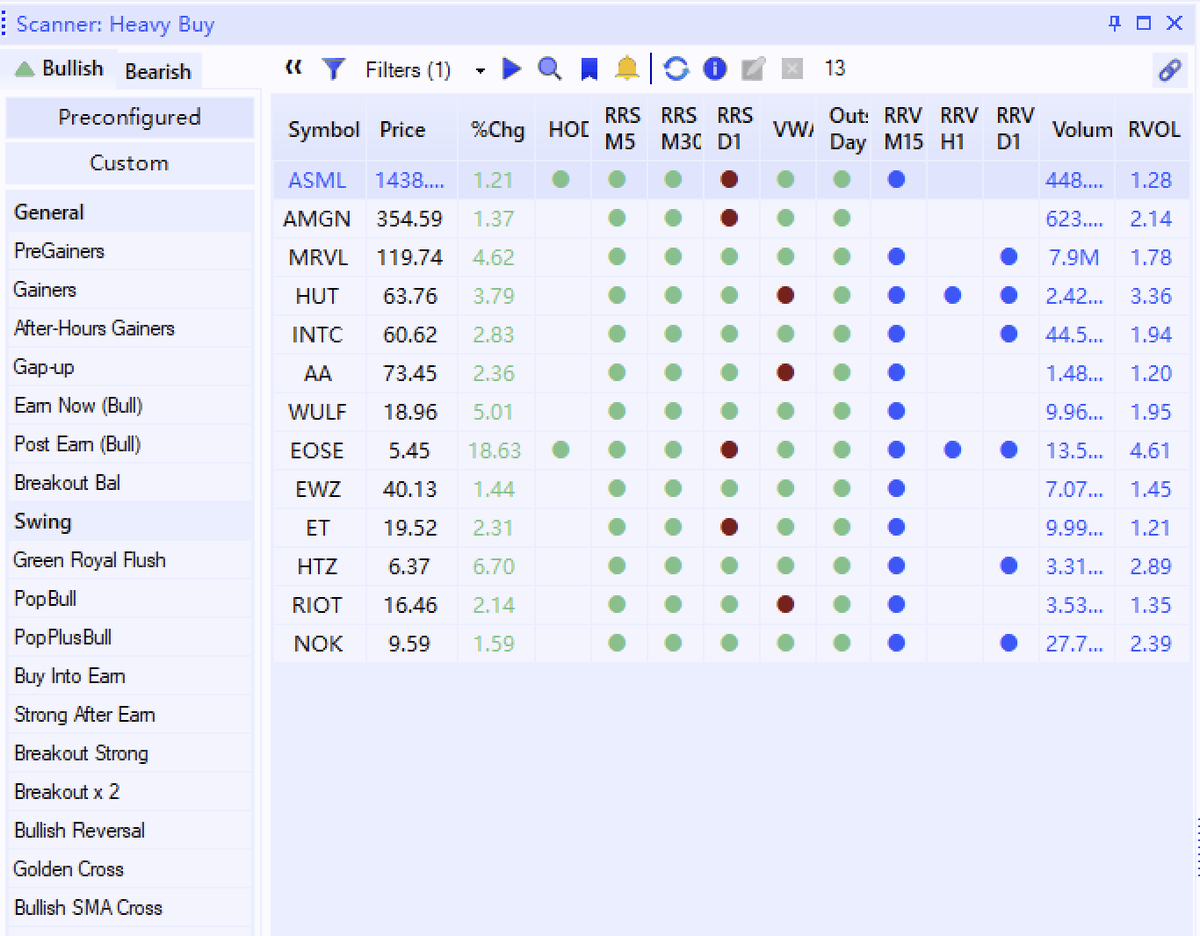Sort by the RVOL column header
Image resolution: width=1200 pixels, height=936 pixels.
coord(1154,130)
